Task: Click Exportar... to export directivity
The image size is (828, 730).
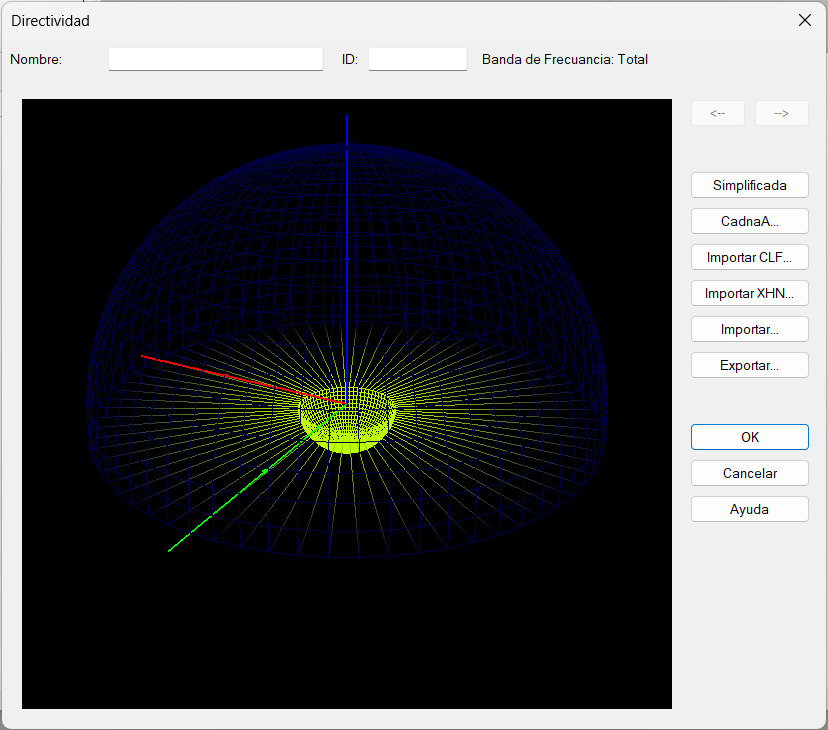Action: 749,365
